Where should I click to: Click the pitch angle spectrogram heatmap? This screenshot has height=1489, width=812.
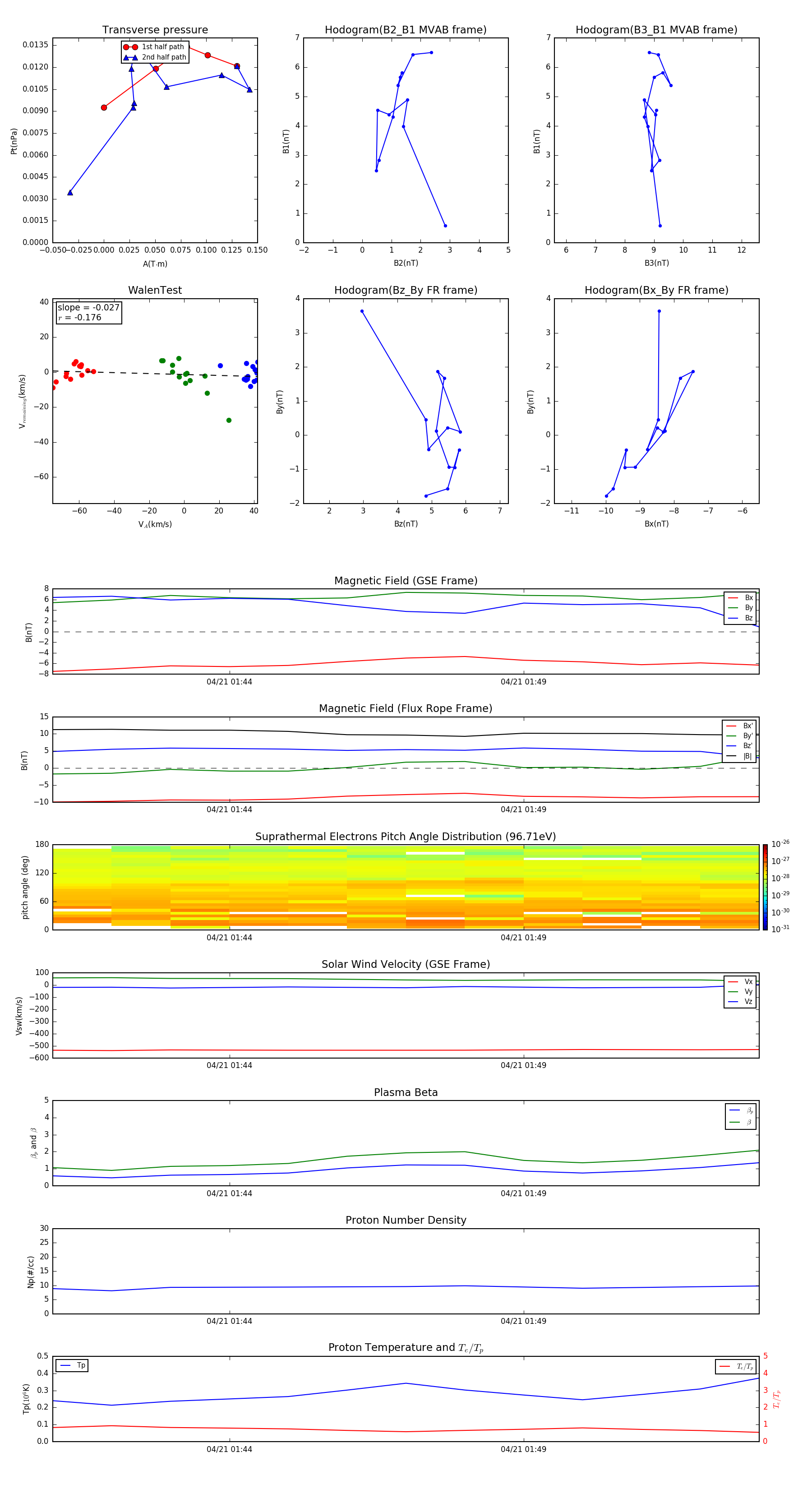(406, 887)
